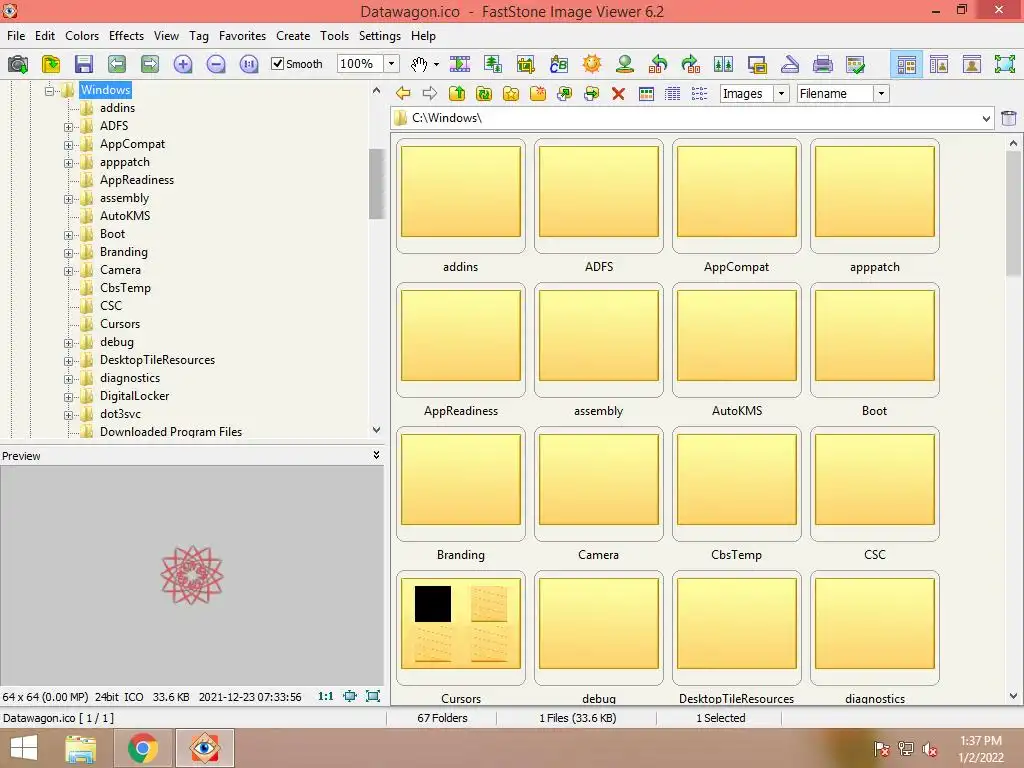Viewport: 1024px width, 768px height.
Task: Open the Cursors folder thumbnail
Action: (x=460, y=627)
